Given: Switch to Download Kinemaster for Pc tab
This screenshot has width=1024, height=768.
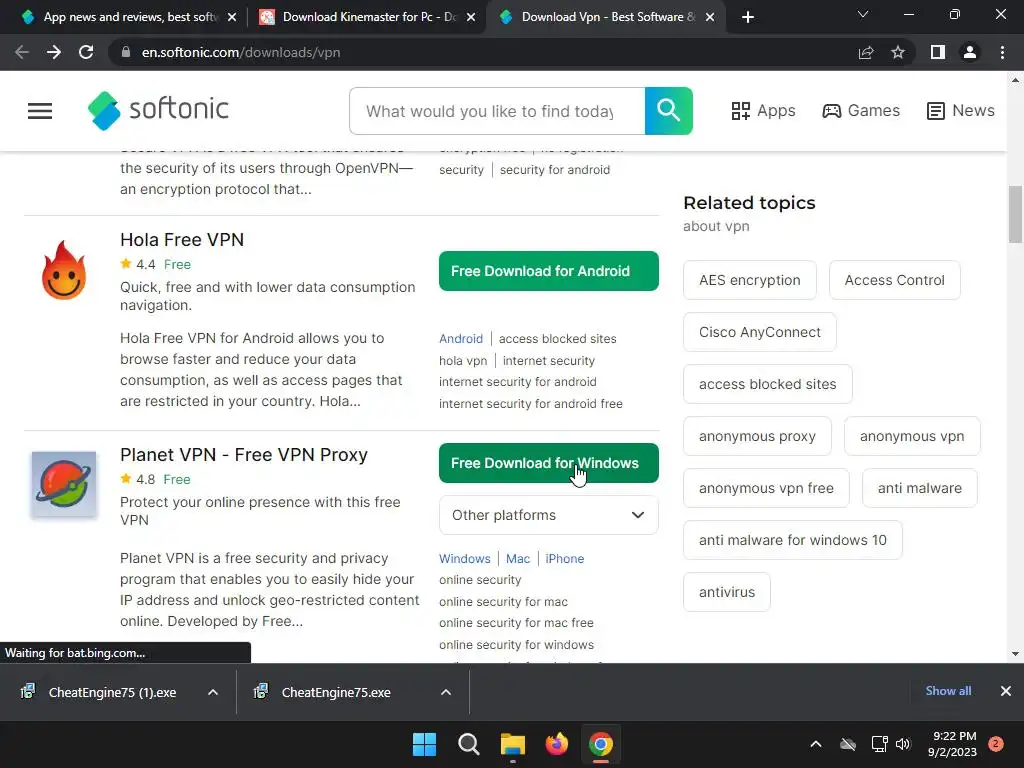Looking at the screenshot, I should pyautogui.click(x=368, y=17).
